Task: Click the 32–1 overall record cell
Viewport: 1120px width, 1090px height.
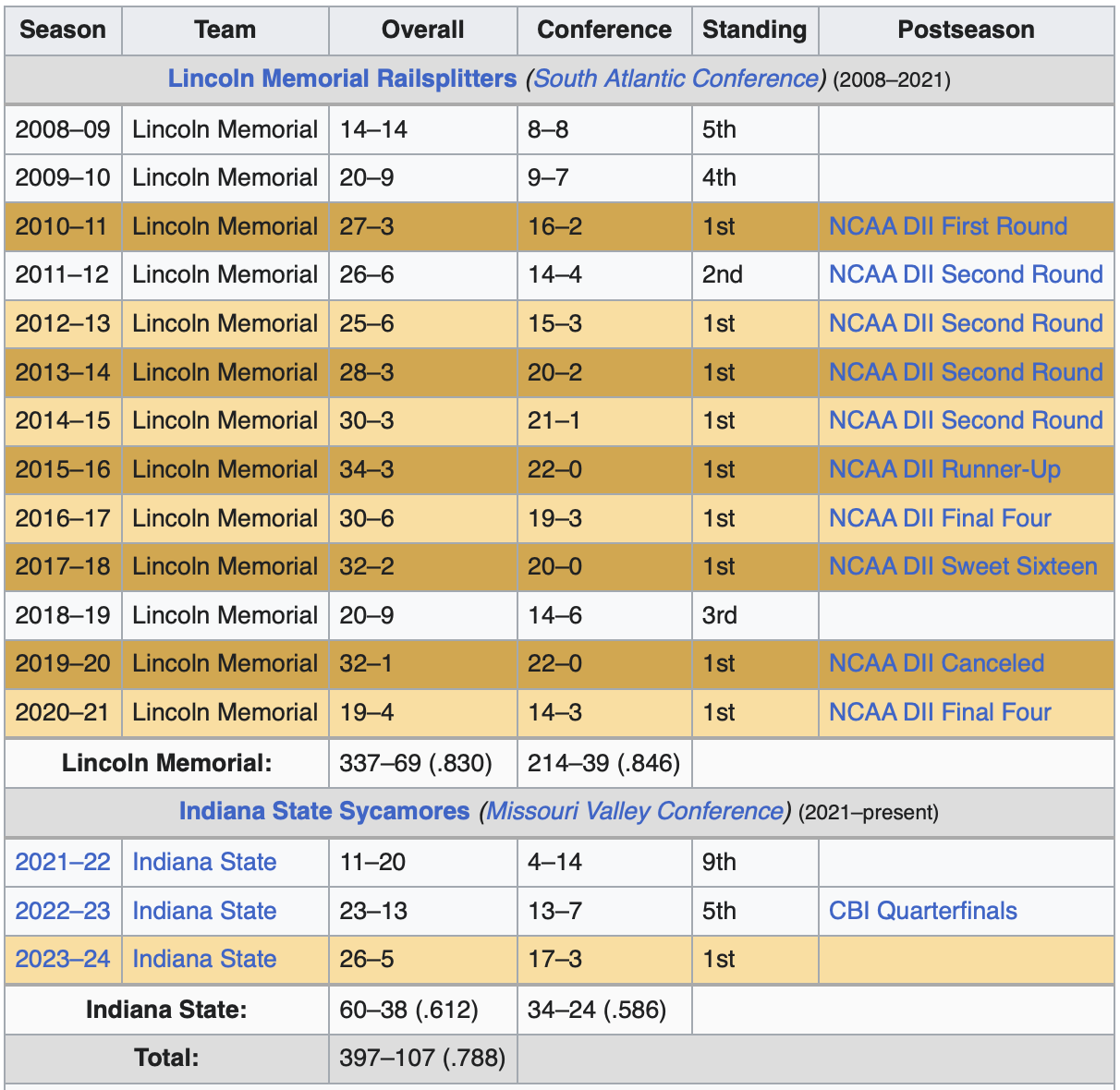Action: (423, 663)
